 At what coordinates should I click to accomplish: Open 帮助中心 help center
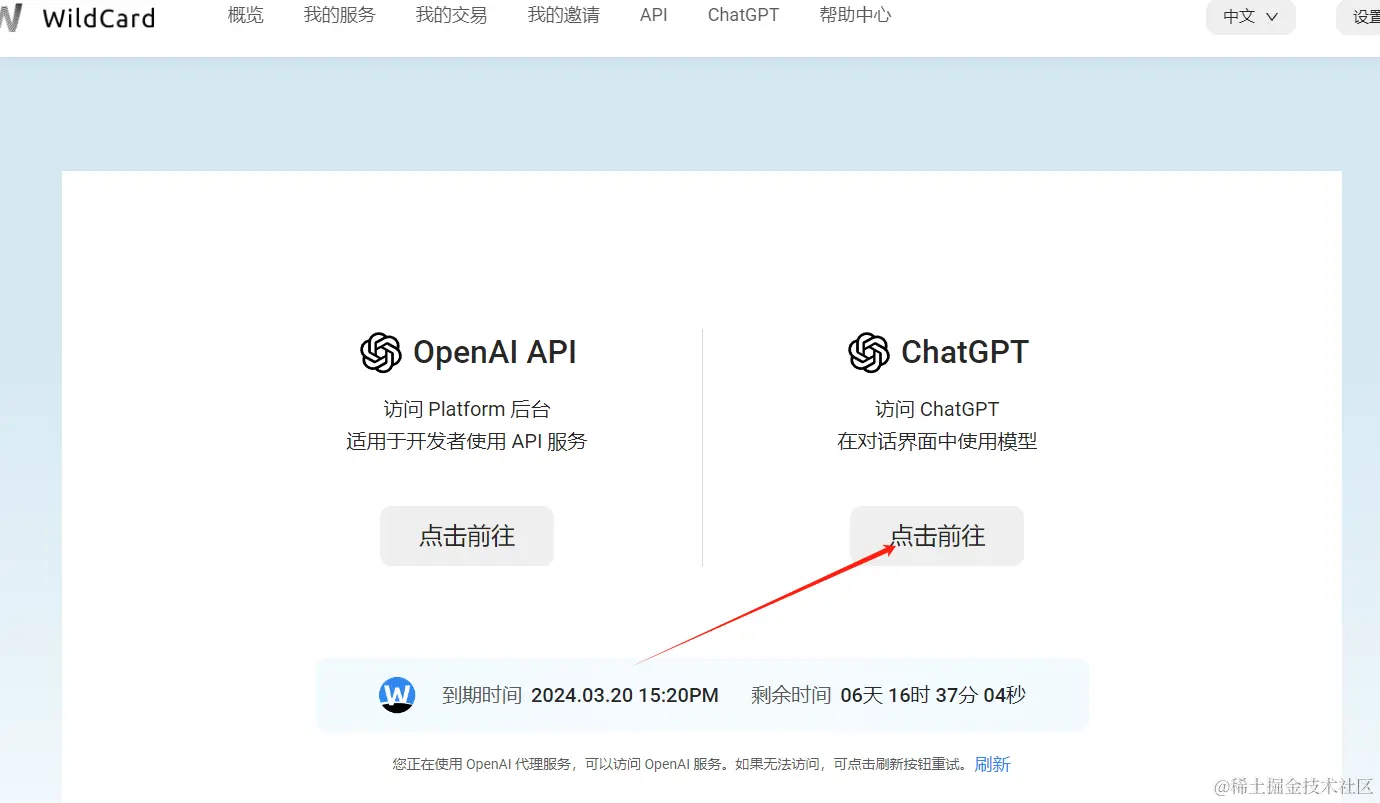click(855, 16)
